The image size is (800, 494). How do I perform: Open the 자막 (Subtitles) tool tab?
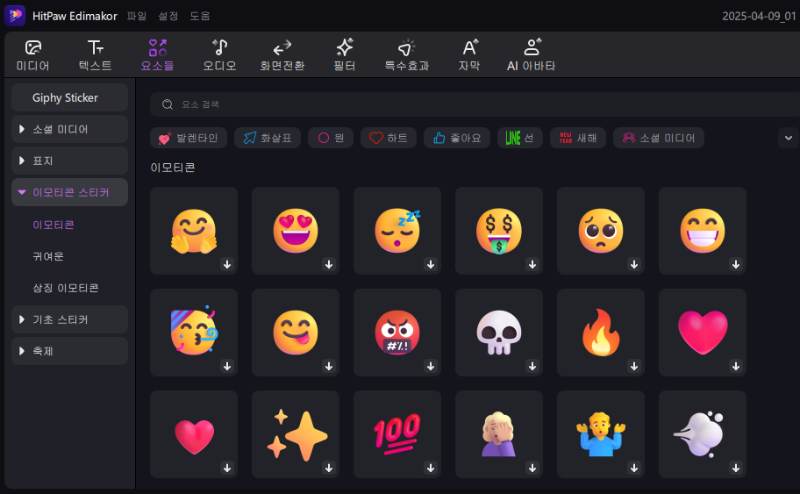point(469,56)
